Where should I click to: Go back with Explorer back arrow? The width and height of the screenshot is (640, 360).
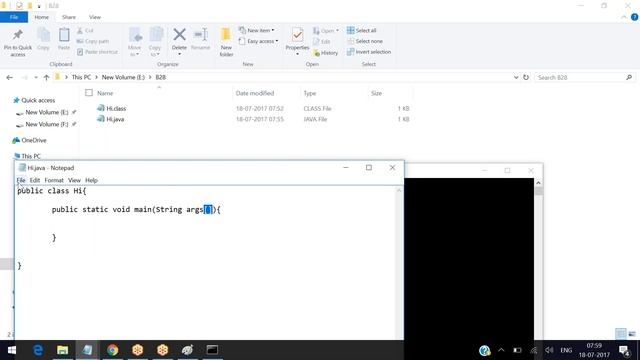point(9,77)
